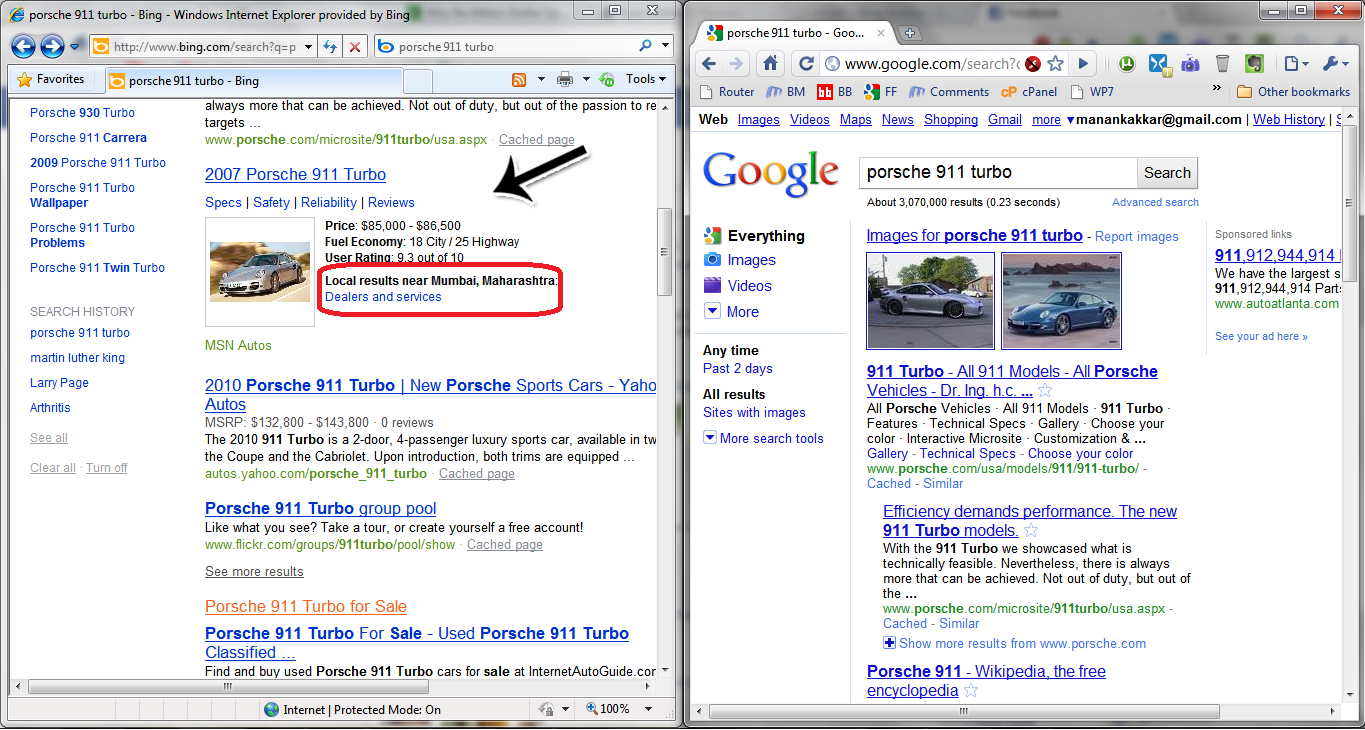Open the Chrome wrench settings menu
This screenshot has width=1365, height=730.
pos(1335,64)
